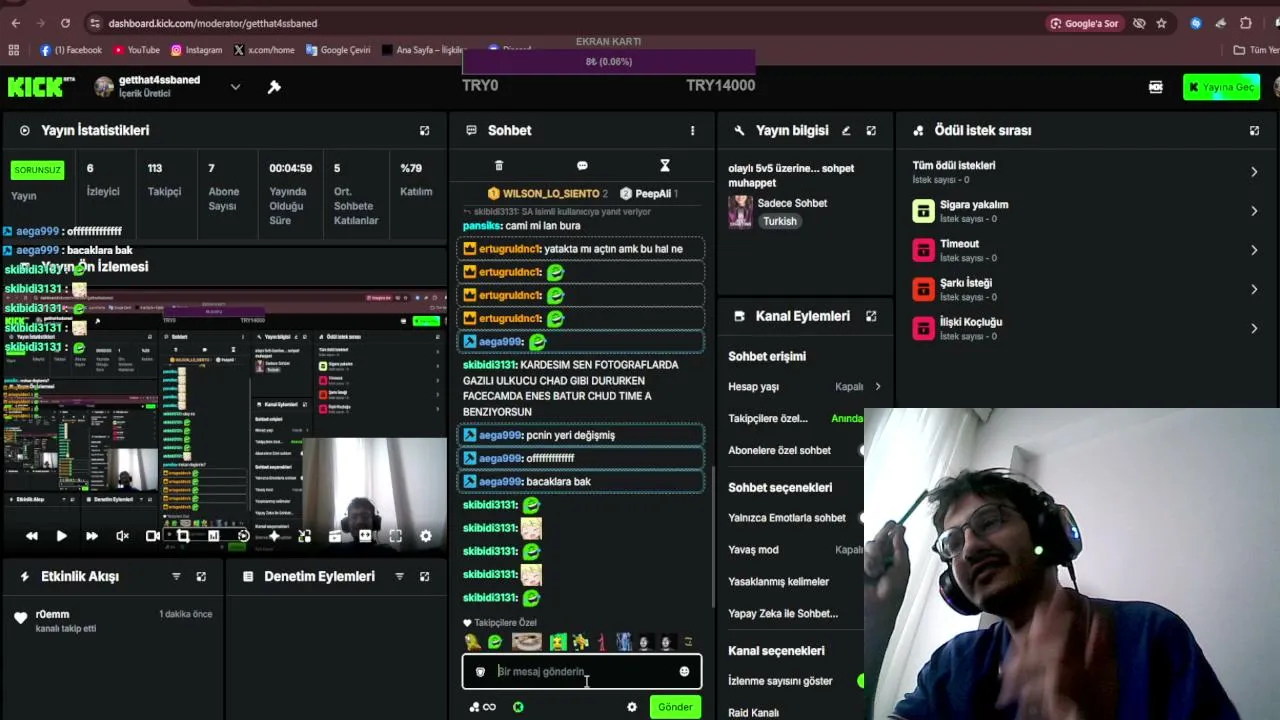
Task: Open x.com/home bookmark
Action: [264, 50]
